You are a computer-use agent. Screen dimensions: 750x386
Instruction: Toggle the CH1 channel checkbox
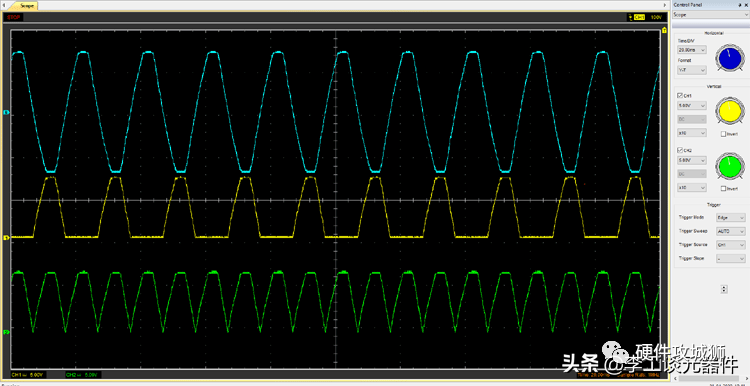coord(680,96)
